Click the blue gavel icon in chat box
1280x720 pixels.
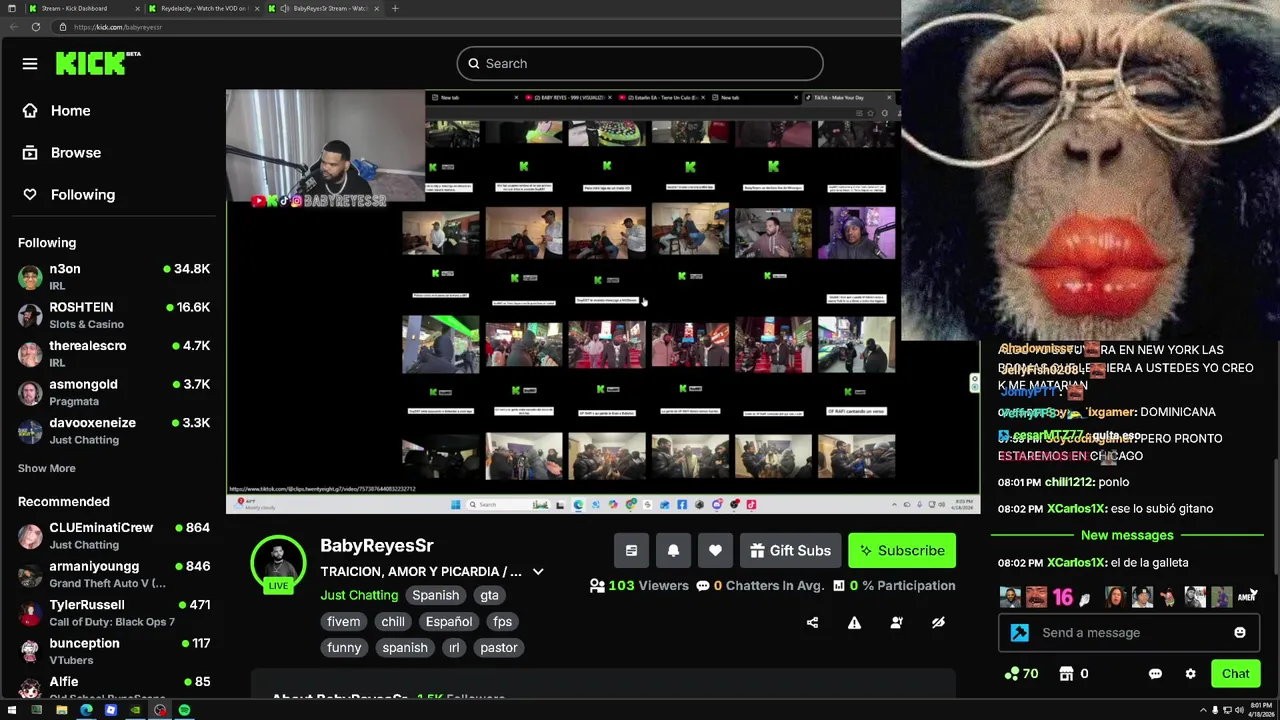(1019, 633)
